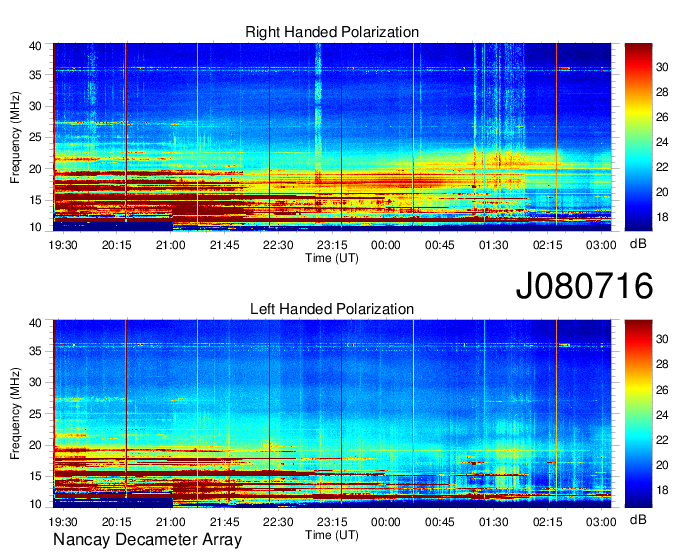The height and width of the screenshot is (552, 680).
Task: Click the 25 MHz tick on Right Handed plot
Action: click(35, 137)
